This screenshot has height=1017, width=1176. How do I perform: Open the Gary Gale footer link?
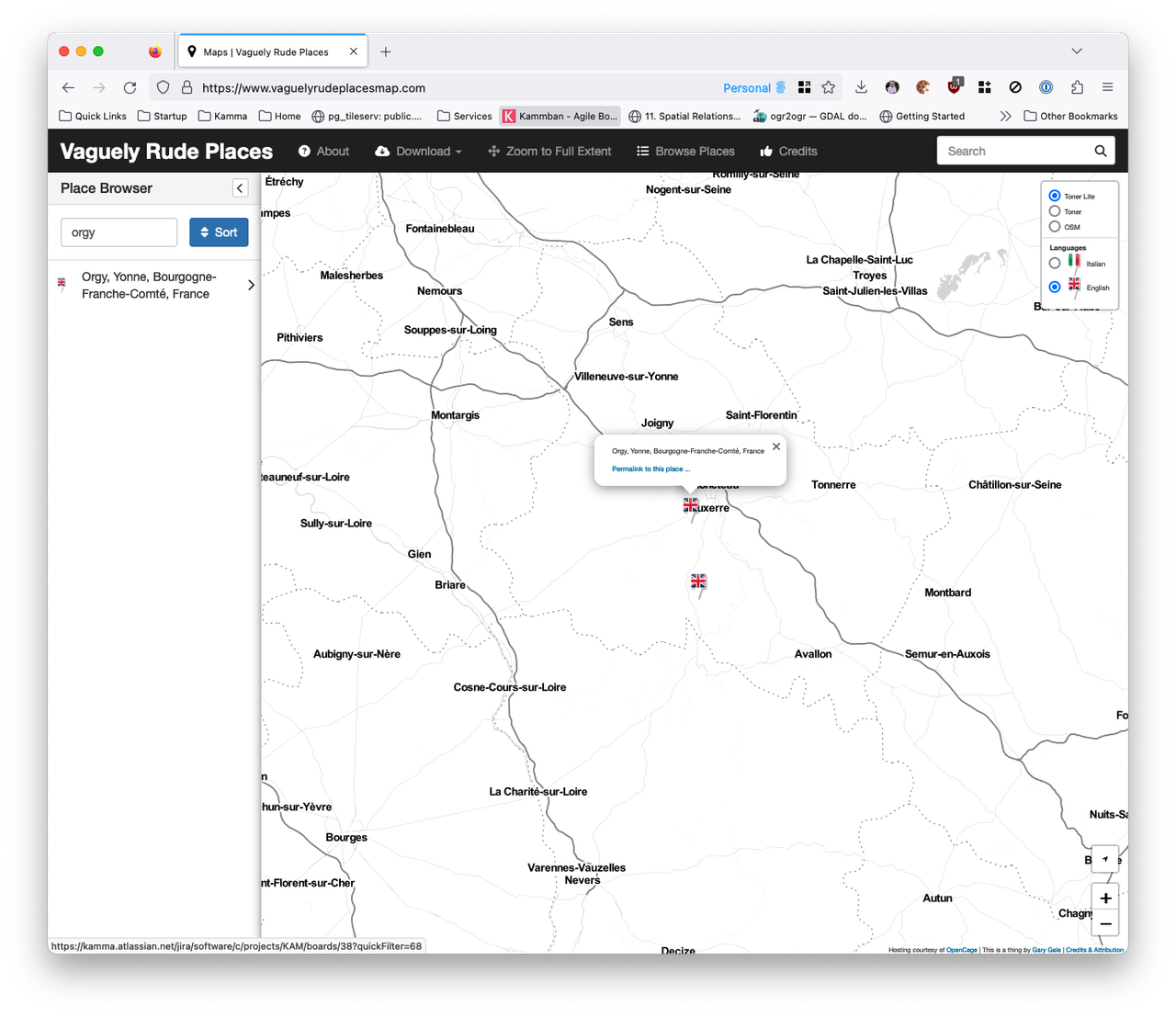(x=1046, y=950)
